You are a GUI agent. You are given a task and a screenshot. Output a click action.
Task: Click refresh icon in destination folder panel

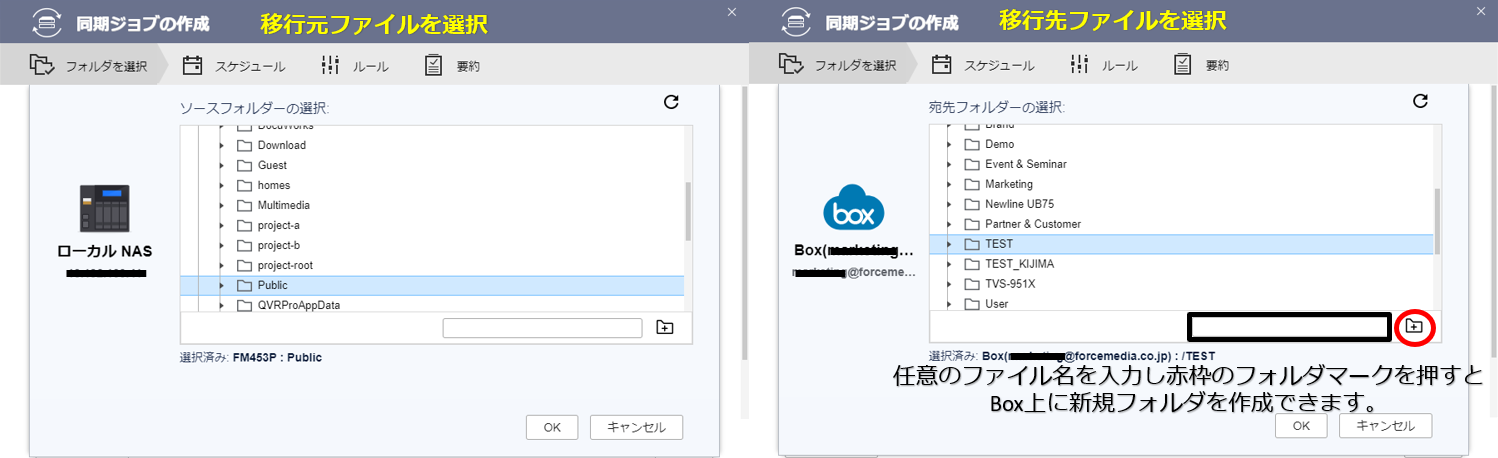point(1419,101)
